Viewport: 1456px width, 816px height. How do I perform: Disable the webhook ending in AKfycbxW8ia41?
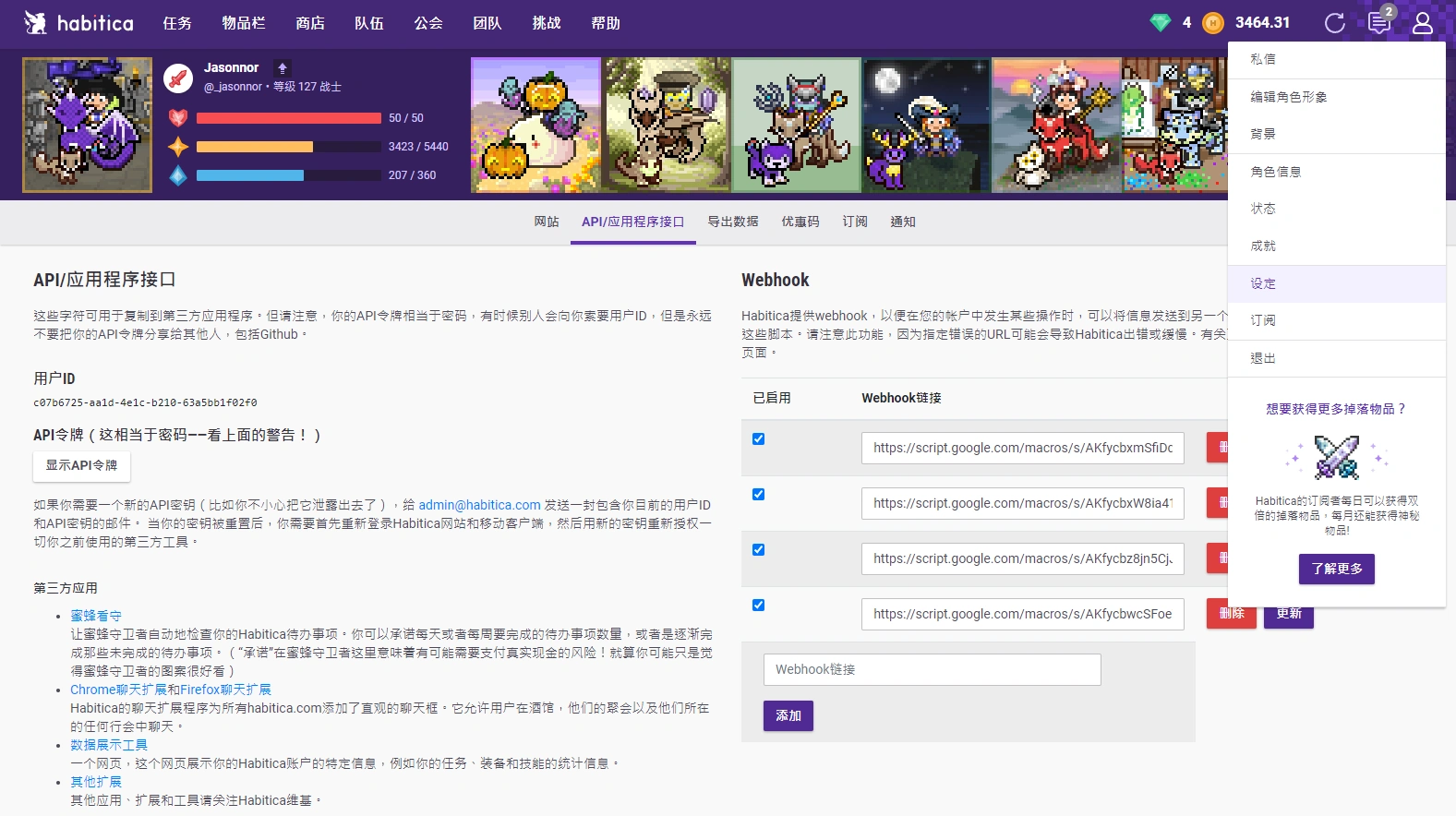(758, 495)
